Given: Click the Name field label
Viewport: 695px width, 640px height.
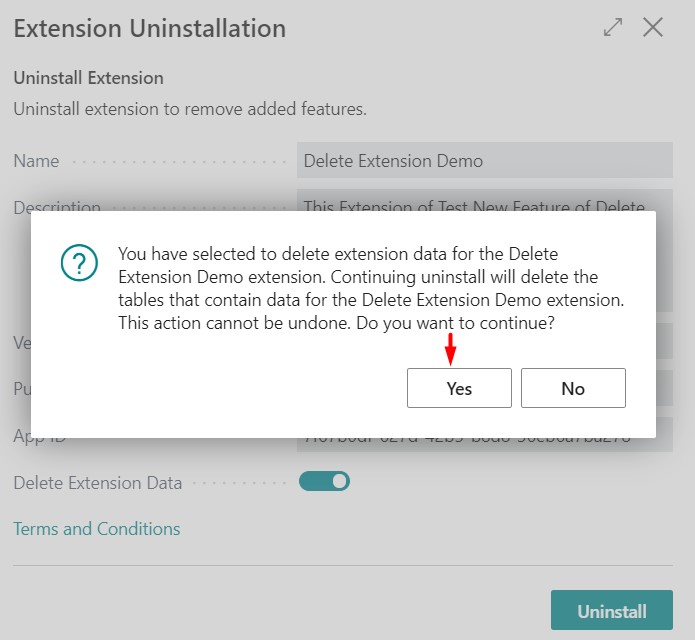Looking at the screenshot, I should pyautogui.click(x=36, y=161).
